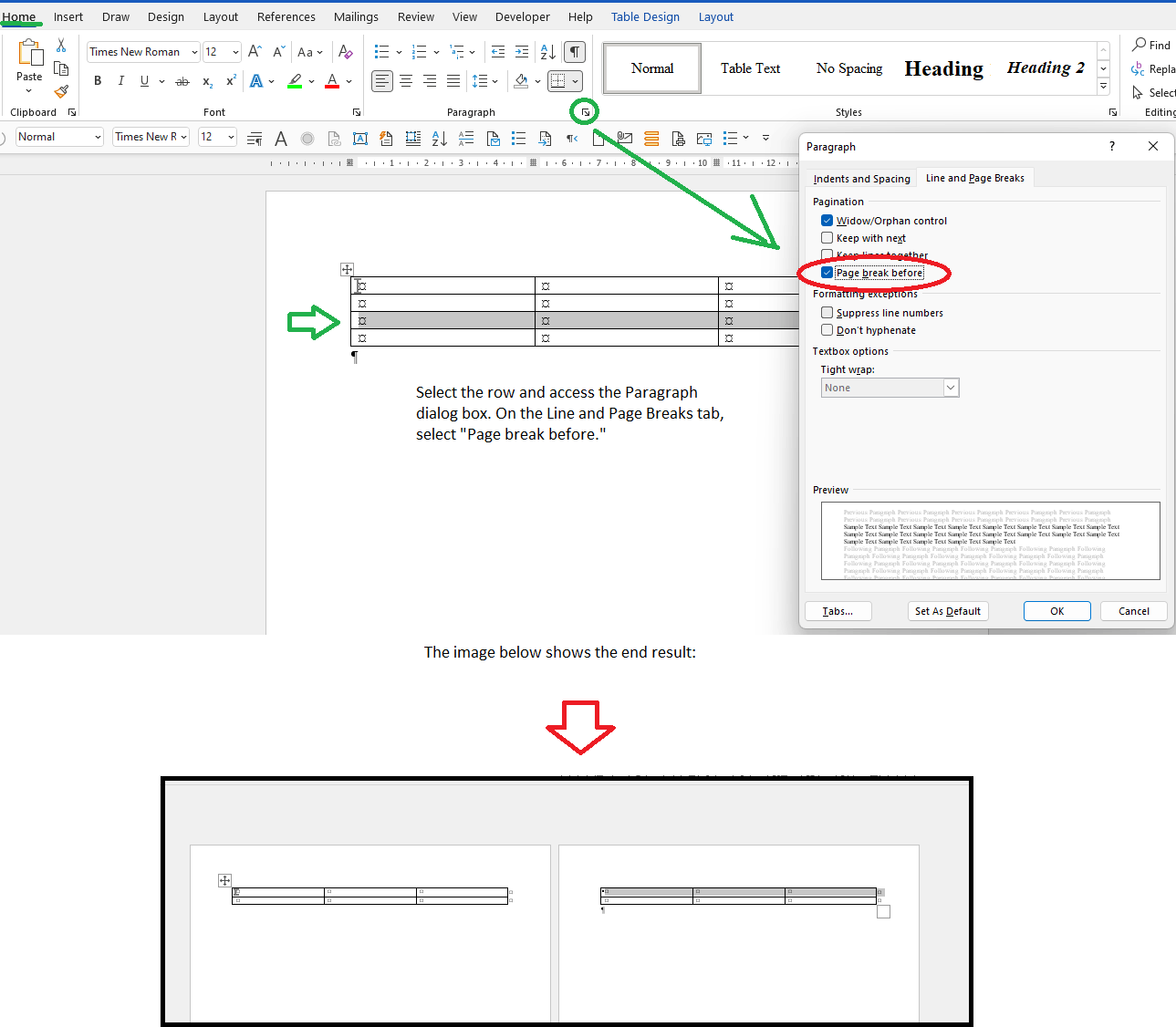This screenshot has height=1027, width=1176.
Task: Enable Don't hyphenate option
Action: (827, 330)
